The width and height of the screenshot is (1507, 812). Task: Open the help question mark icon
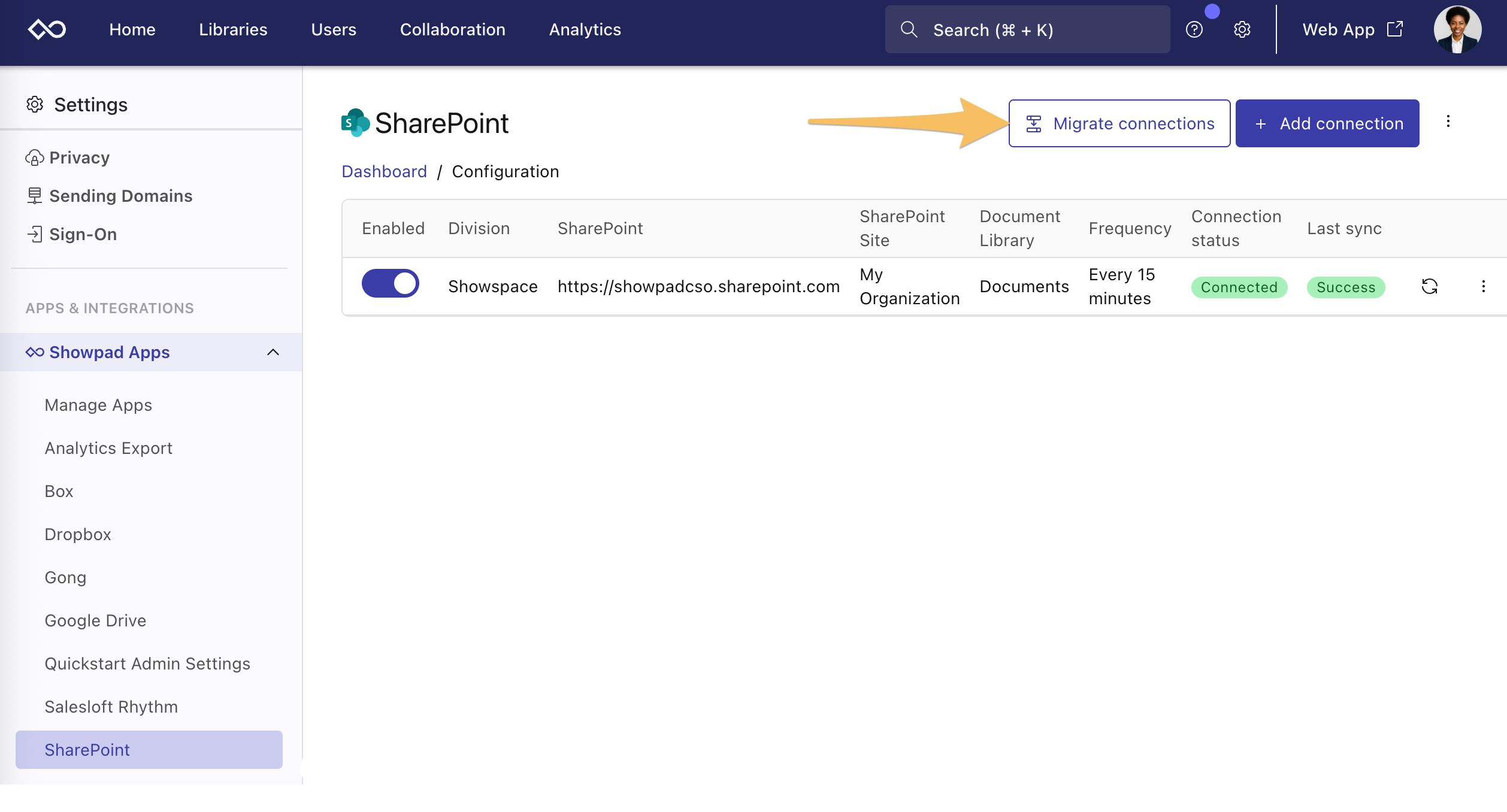click(1194, 29)
